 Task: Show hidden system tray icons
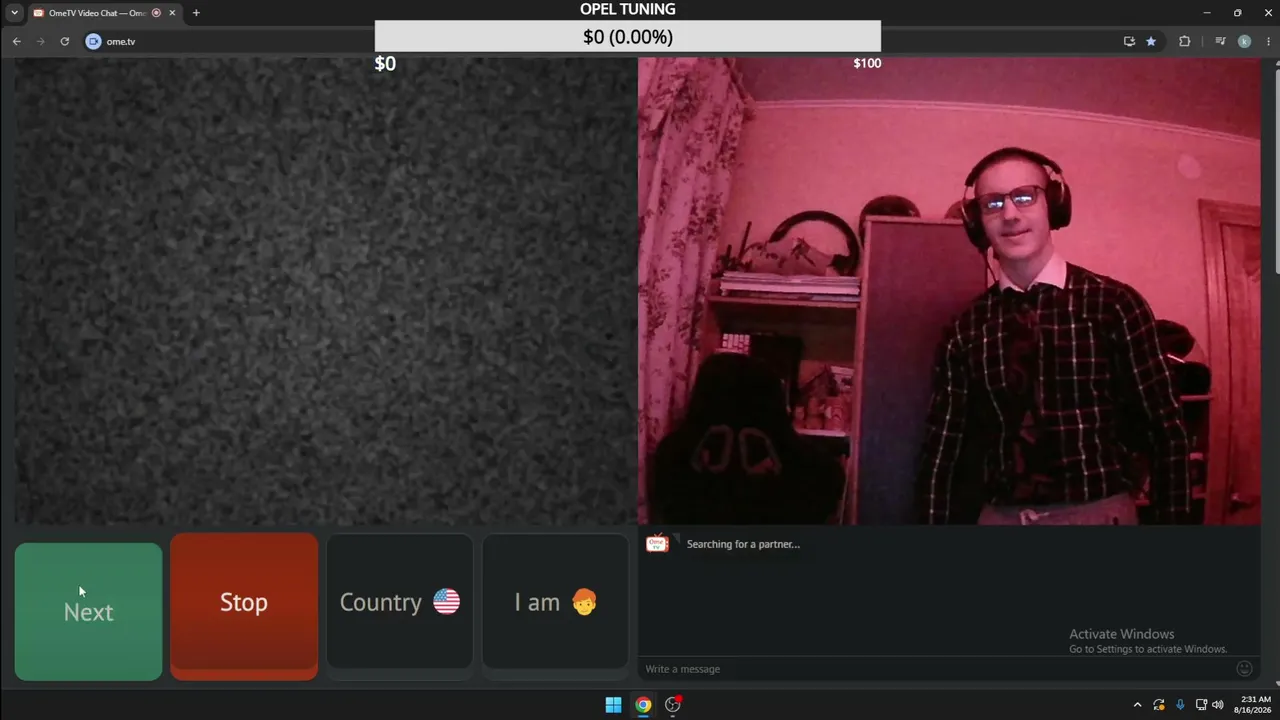pos(1137,705)
